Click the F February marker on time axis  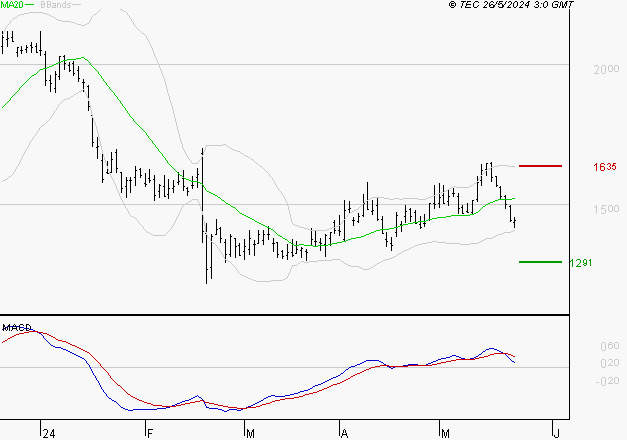click(150, 434)
